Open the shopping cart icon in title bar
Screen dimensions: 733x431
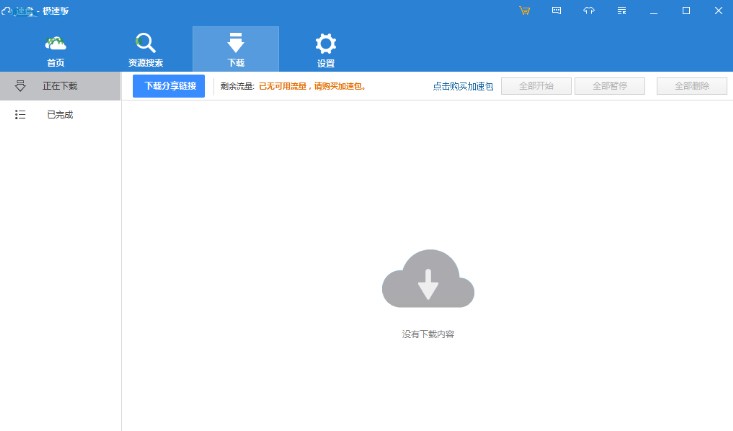coord(525,10)
